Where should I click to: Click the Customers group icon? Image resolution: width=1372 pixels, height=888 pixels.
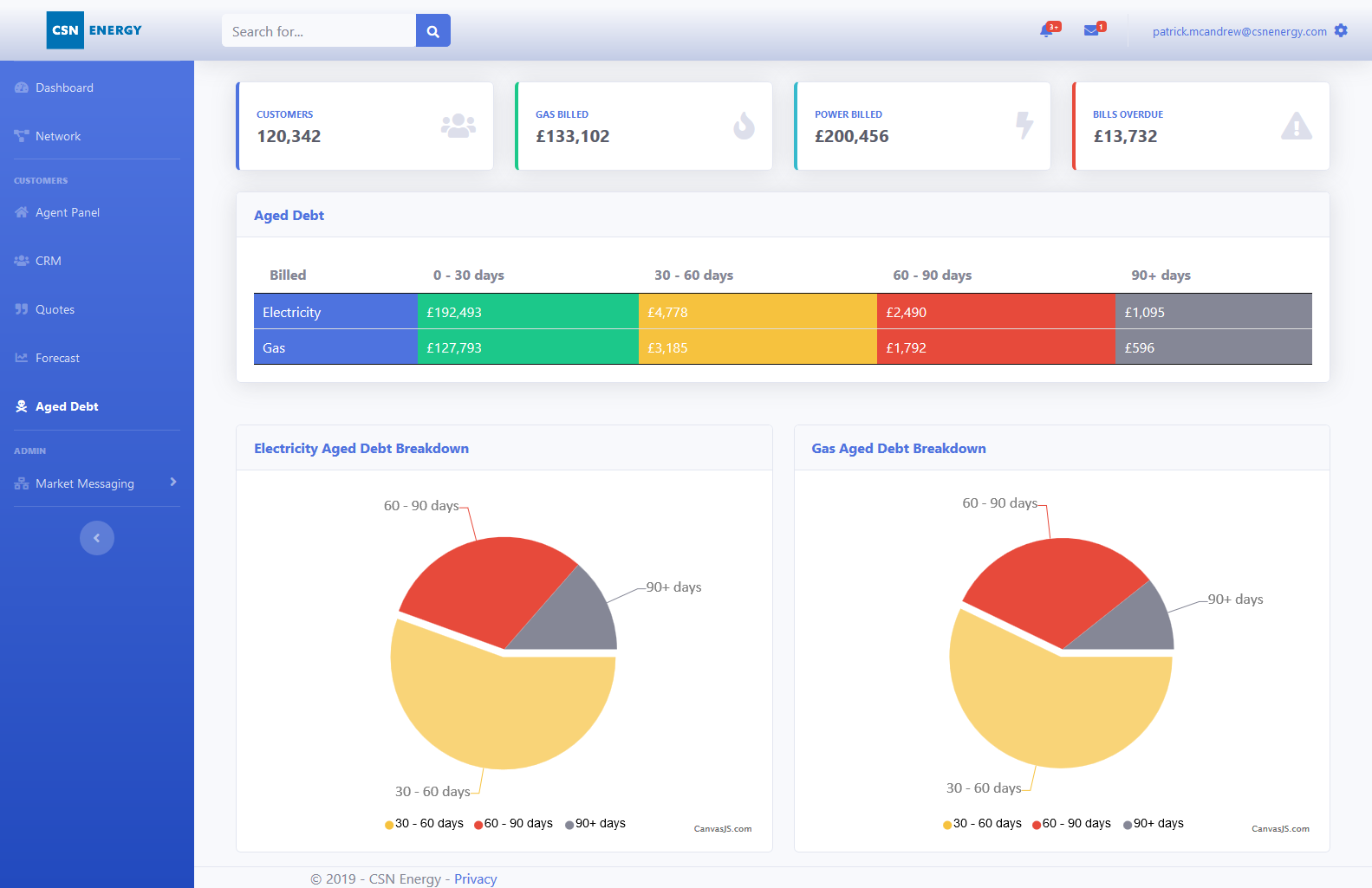coord(458,126)
